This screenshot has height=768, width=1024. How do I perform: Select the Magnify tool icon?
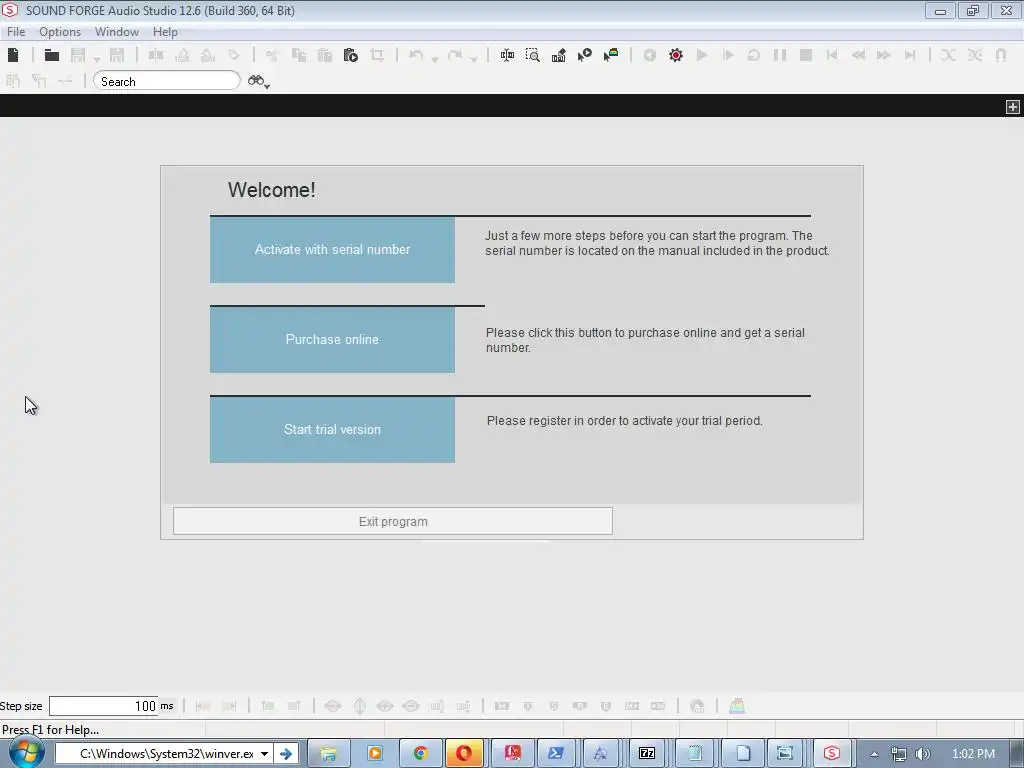point(533,55)
